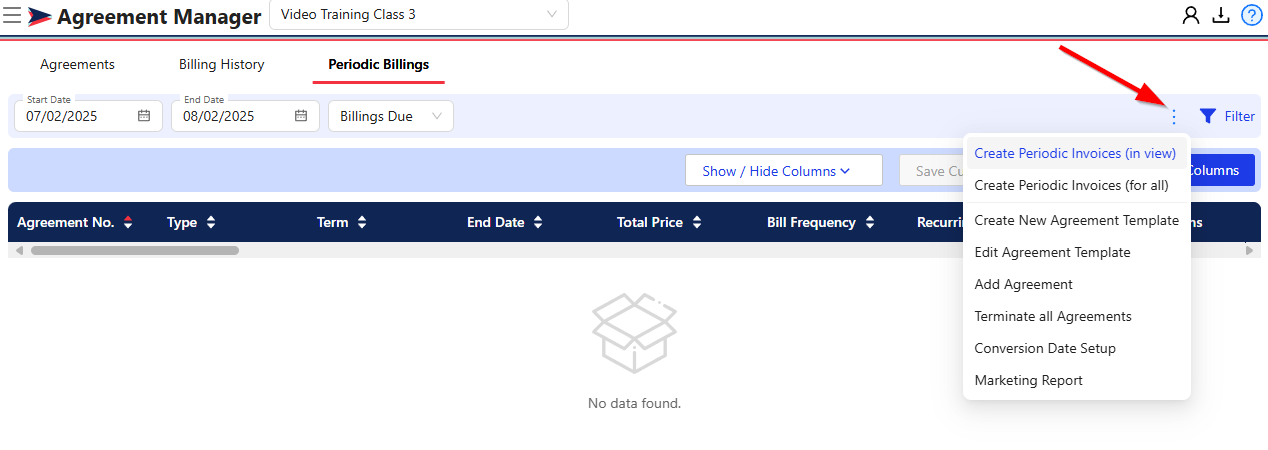Sort by Agreement No. column arrows
This screenshot has width=1268, height=450.
[128, 222]
